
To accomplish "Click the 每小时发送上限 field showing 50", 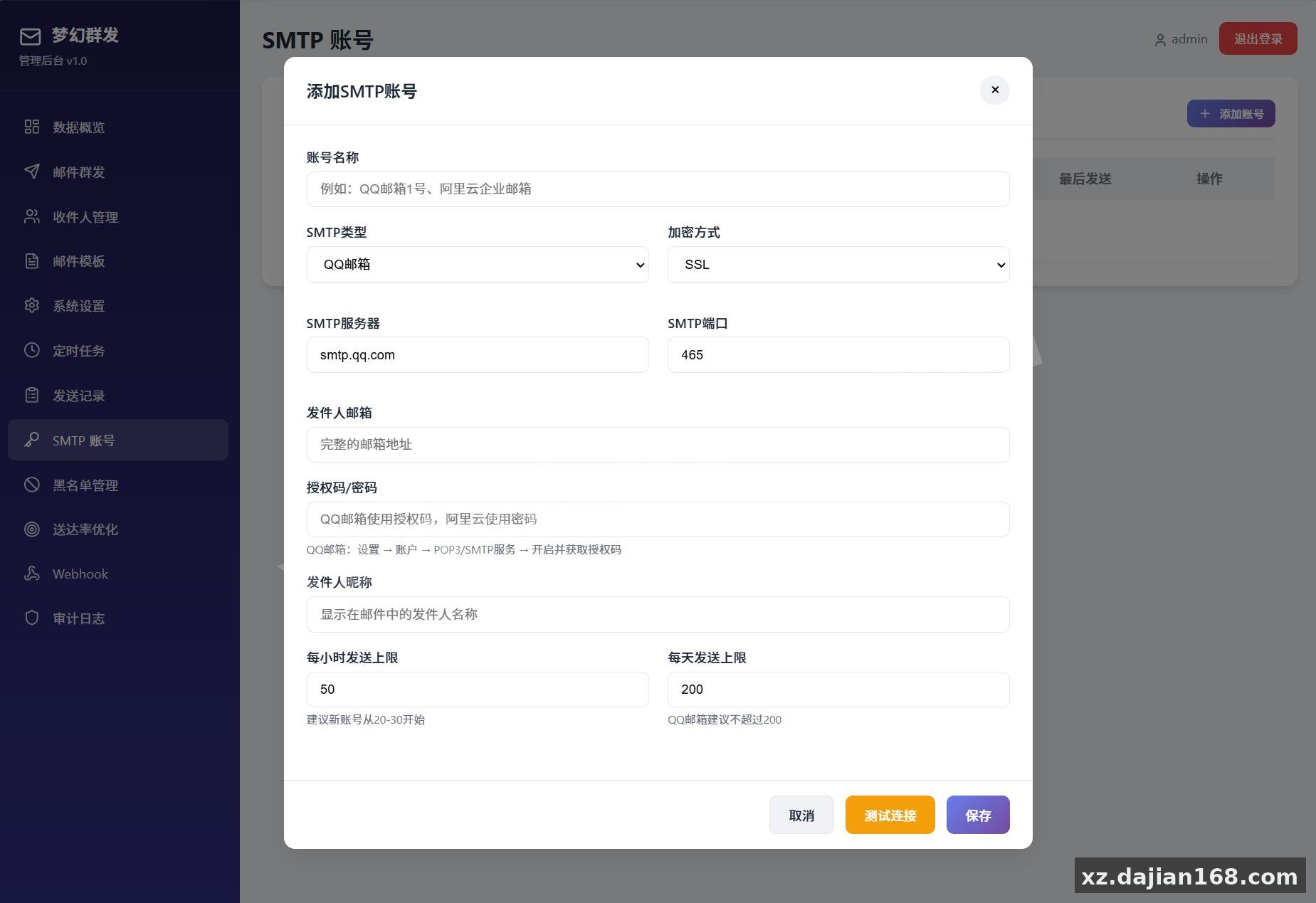I will (x=478, y=690).
